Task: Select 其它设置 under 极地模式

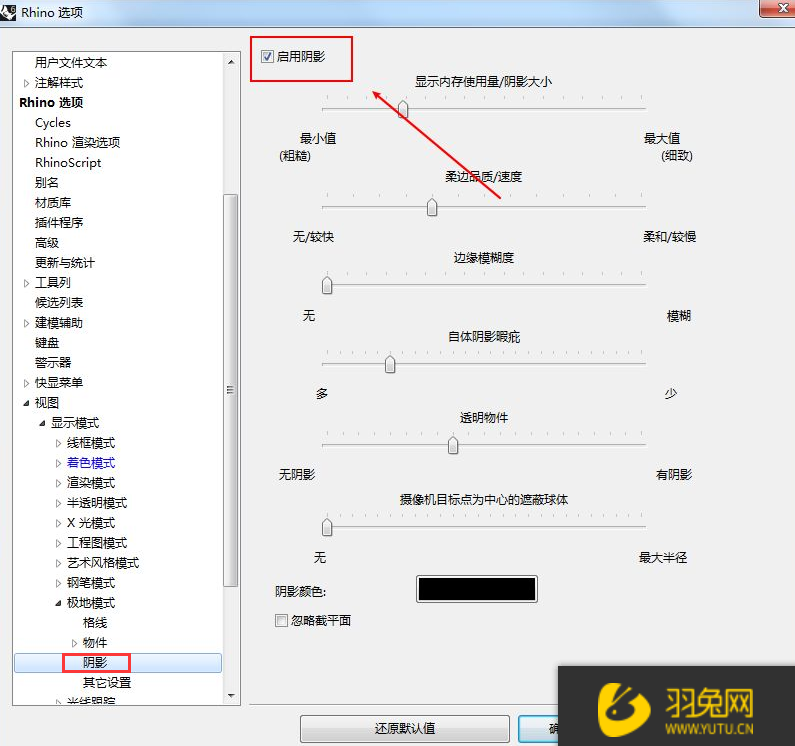Action: click(107, 683)
